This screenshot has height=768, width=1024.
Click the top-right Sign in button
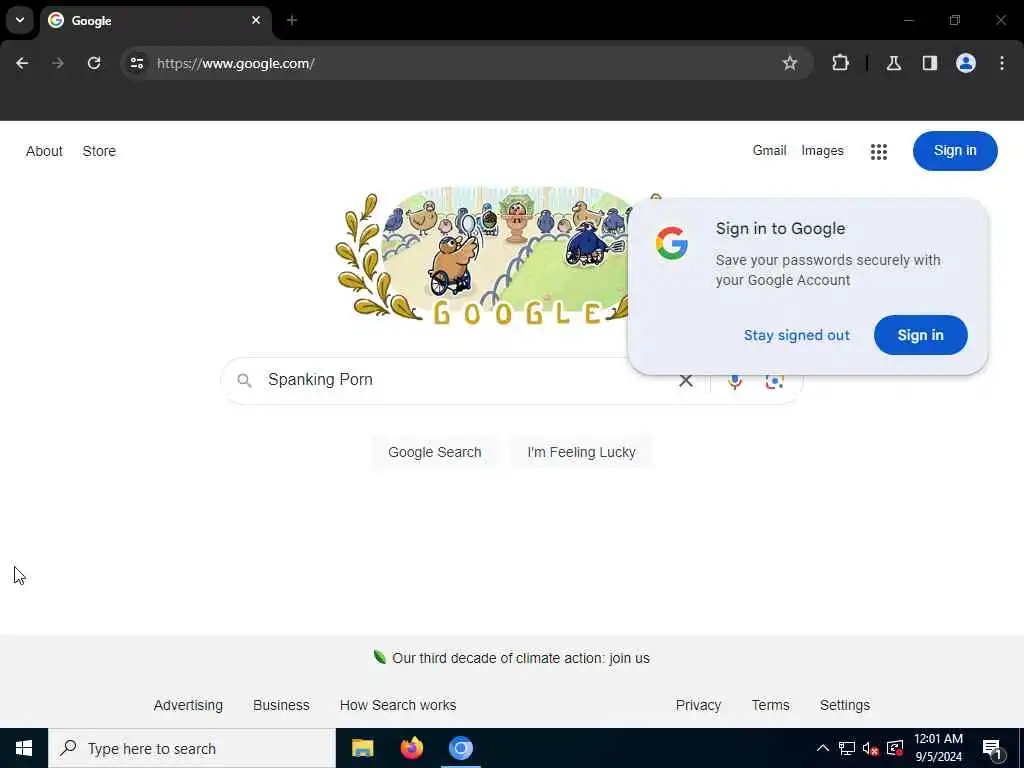[955, 151]
